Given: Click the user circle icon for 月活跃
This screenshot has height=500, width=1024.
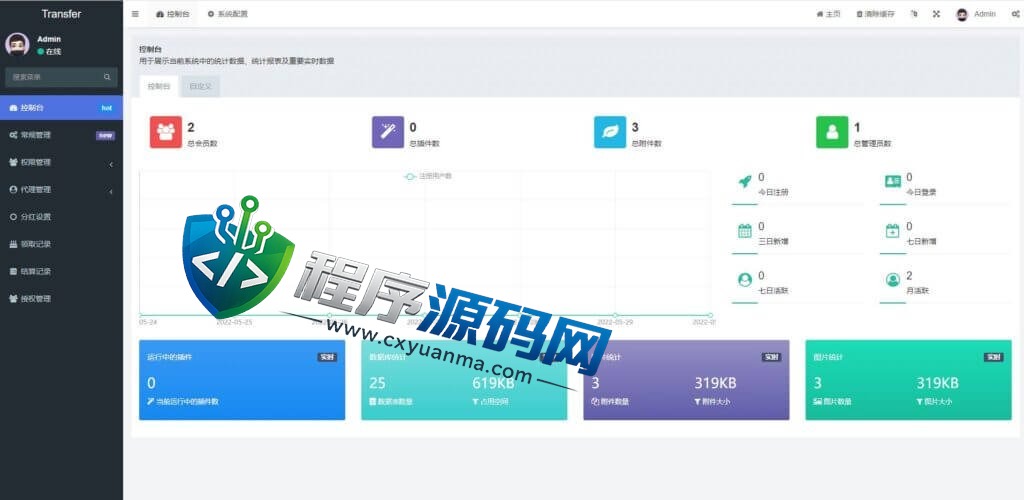Looking at the screenshot, I should coord(893,279).
